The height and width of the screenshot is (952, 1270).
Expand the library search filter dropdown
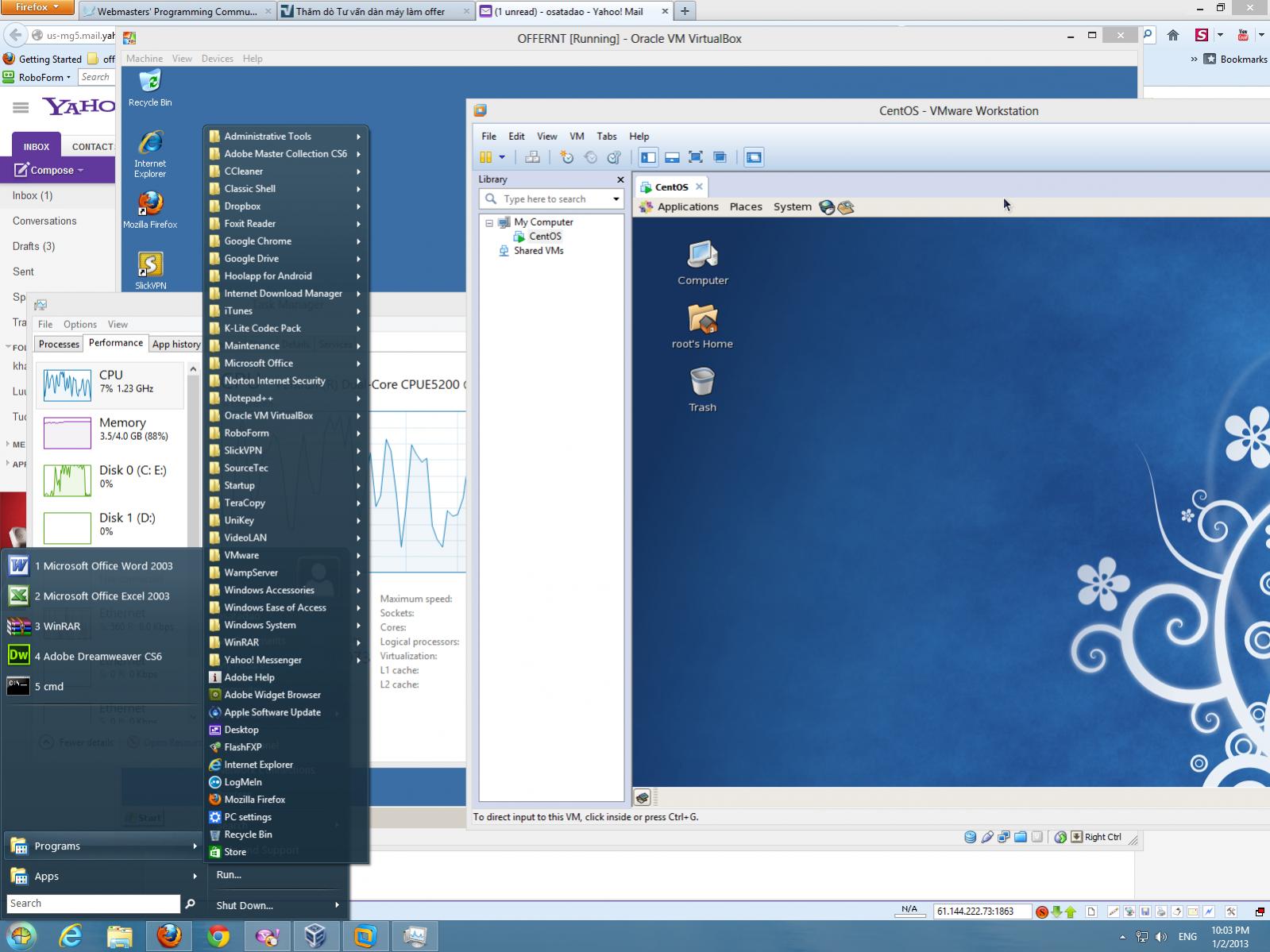tap(616, 199)
